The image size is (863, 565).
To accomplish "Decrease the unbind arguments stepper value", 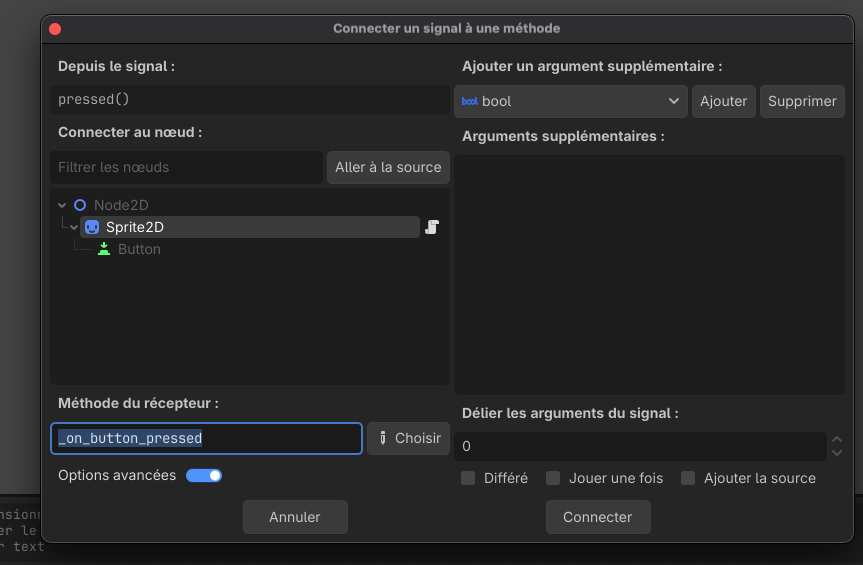I will [x=837, y=453].
